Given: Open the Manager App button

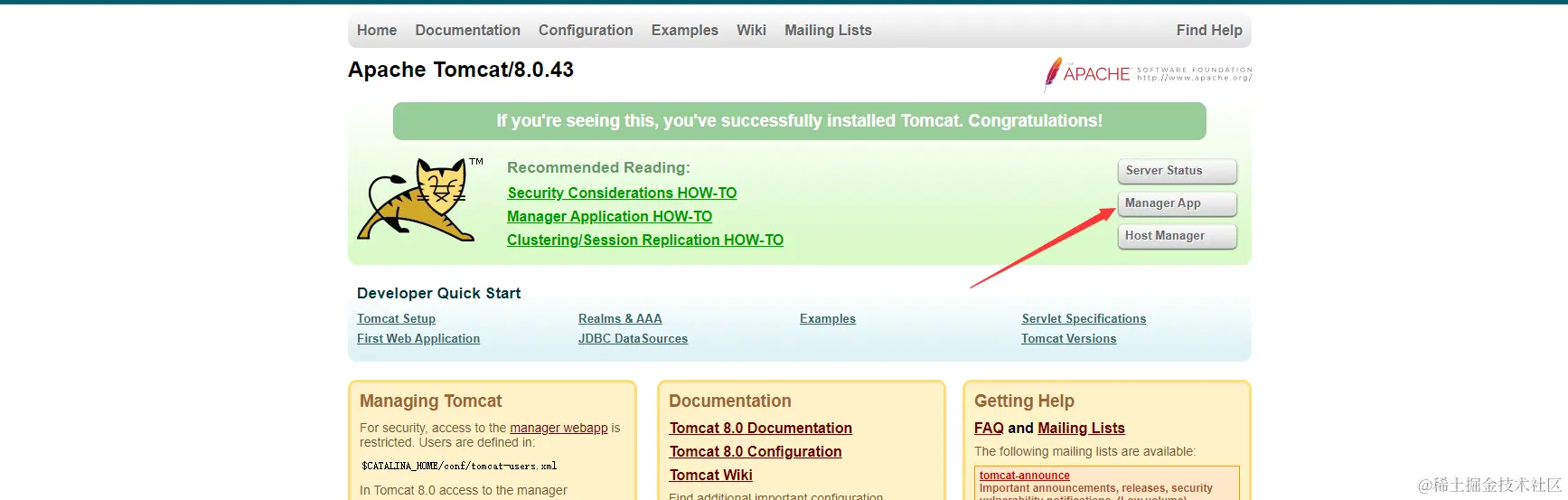Looking at the screenshot, I should 1177,203.
